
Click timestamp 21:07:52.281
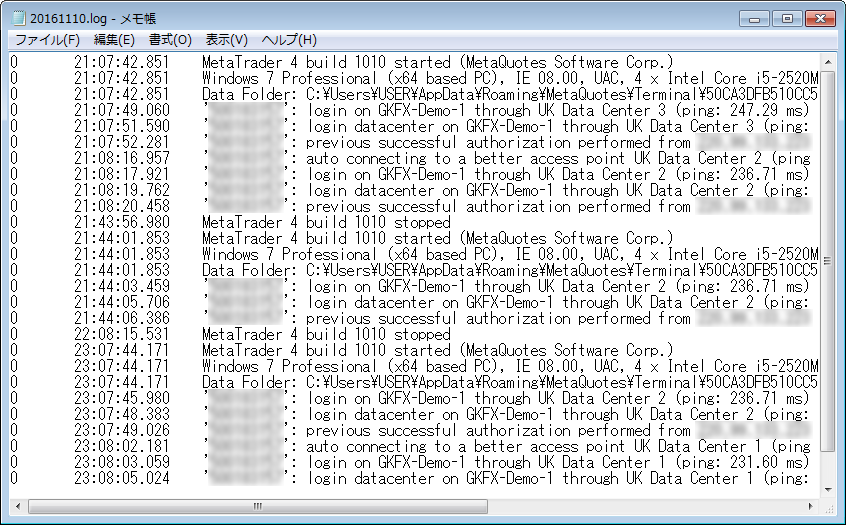(122, 142)
